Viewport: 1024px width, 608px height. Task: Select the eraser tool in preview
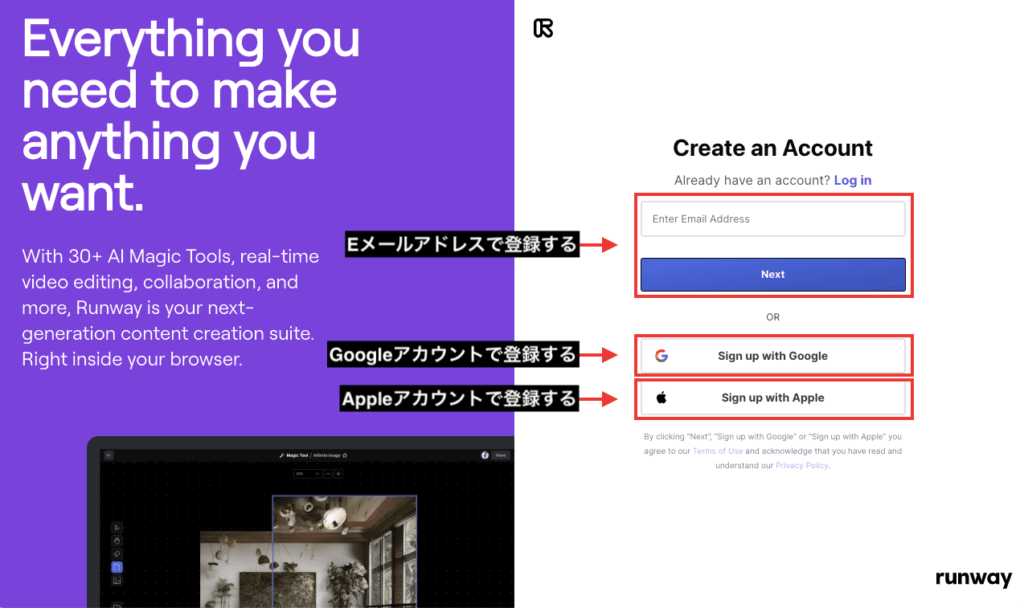tap(117, 554)
